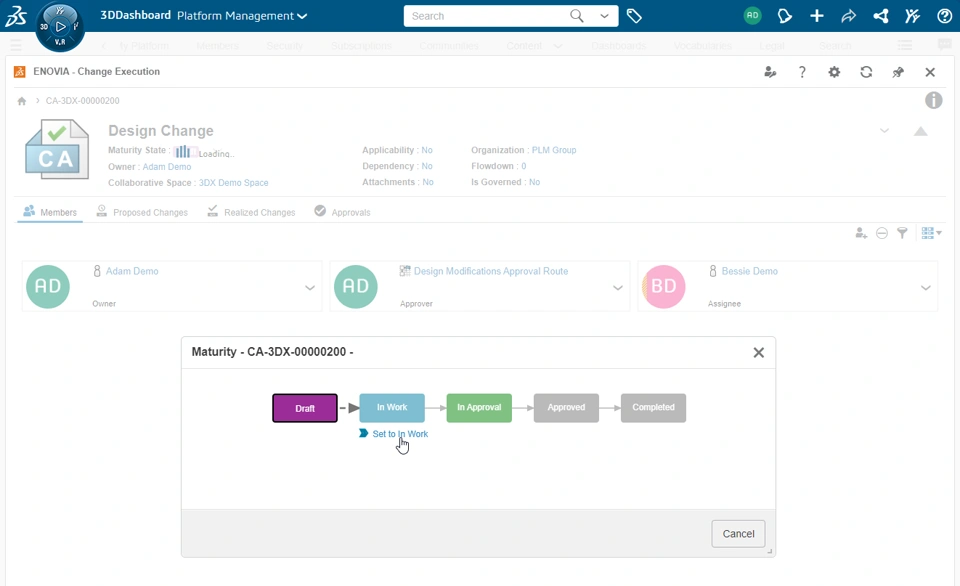Open notifications tag icon in top bar
This screenshot has height=586, width=960.
784,16
